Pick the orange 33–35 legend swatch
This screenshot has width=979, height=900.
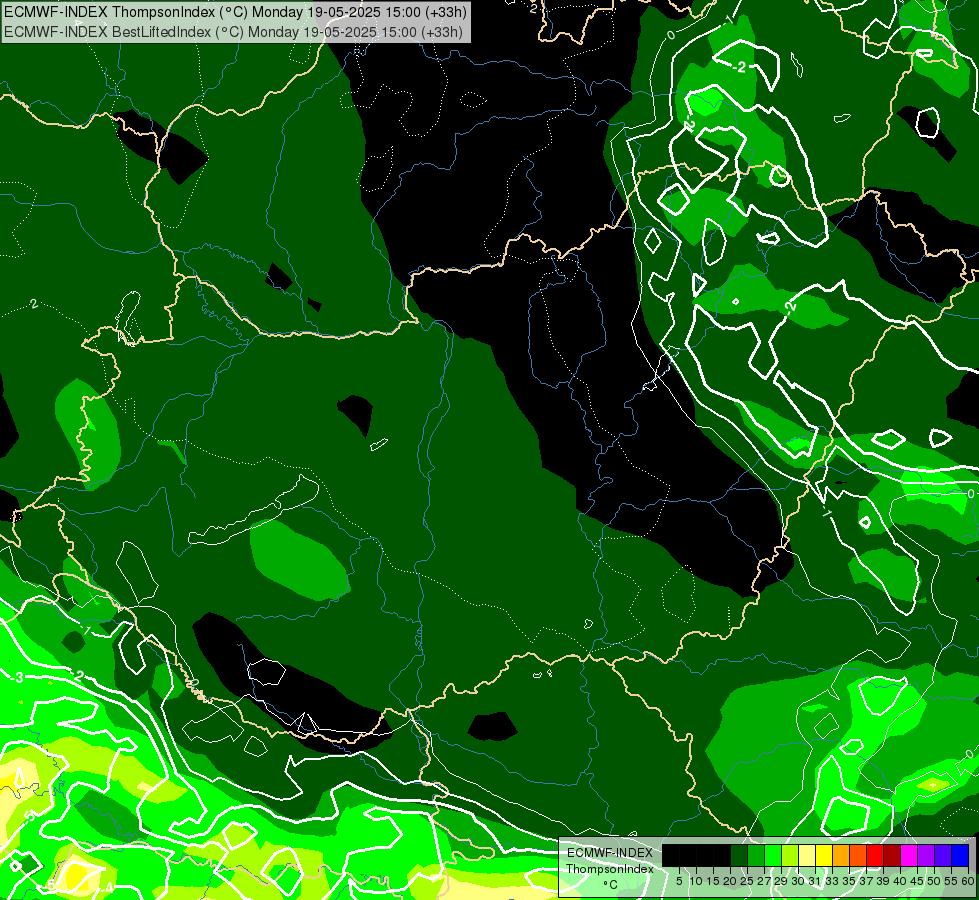(x=841, y=855)
